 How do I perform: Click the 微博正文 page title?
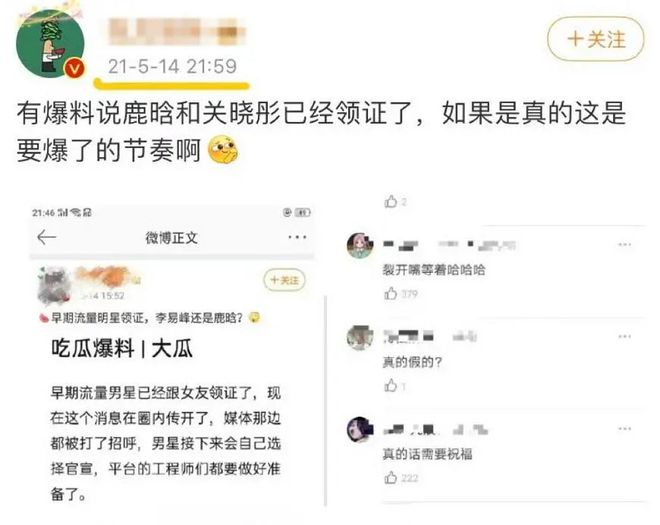[x=172, y=238]
